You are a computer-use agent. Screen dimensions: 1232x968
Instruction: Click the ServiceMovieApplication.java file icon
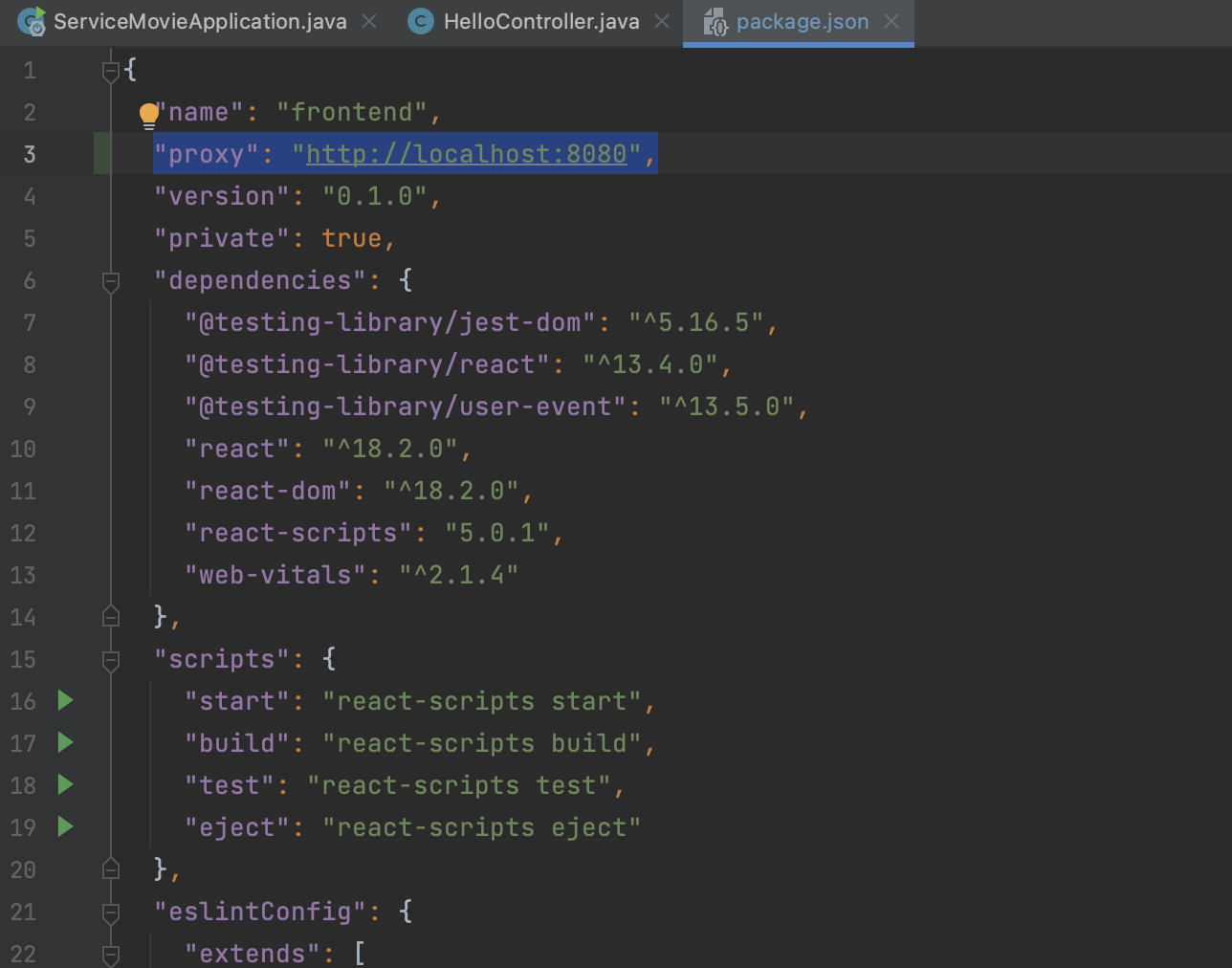pos(32,21)
